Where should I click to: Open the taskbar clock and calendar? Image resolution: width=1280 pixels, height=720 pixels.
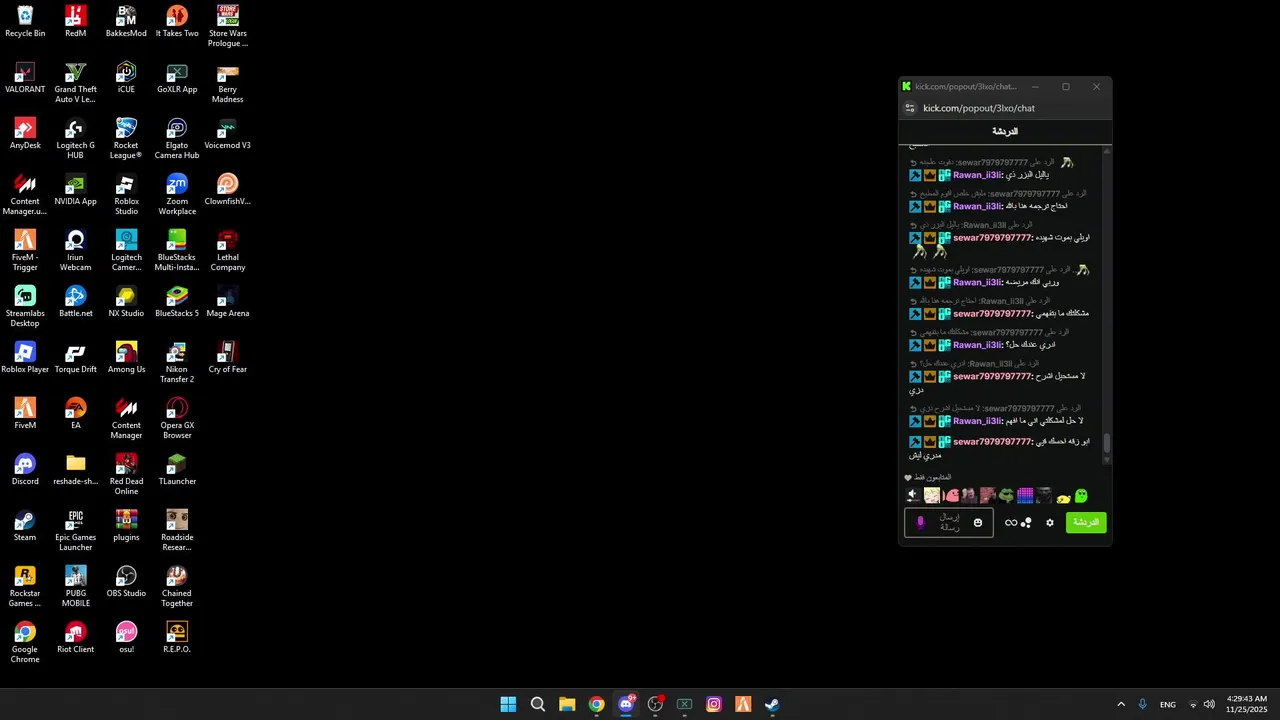point(1247,704)
